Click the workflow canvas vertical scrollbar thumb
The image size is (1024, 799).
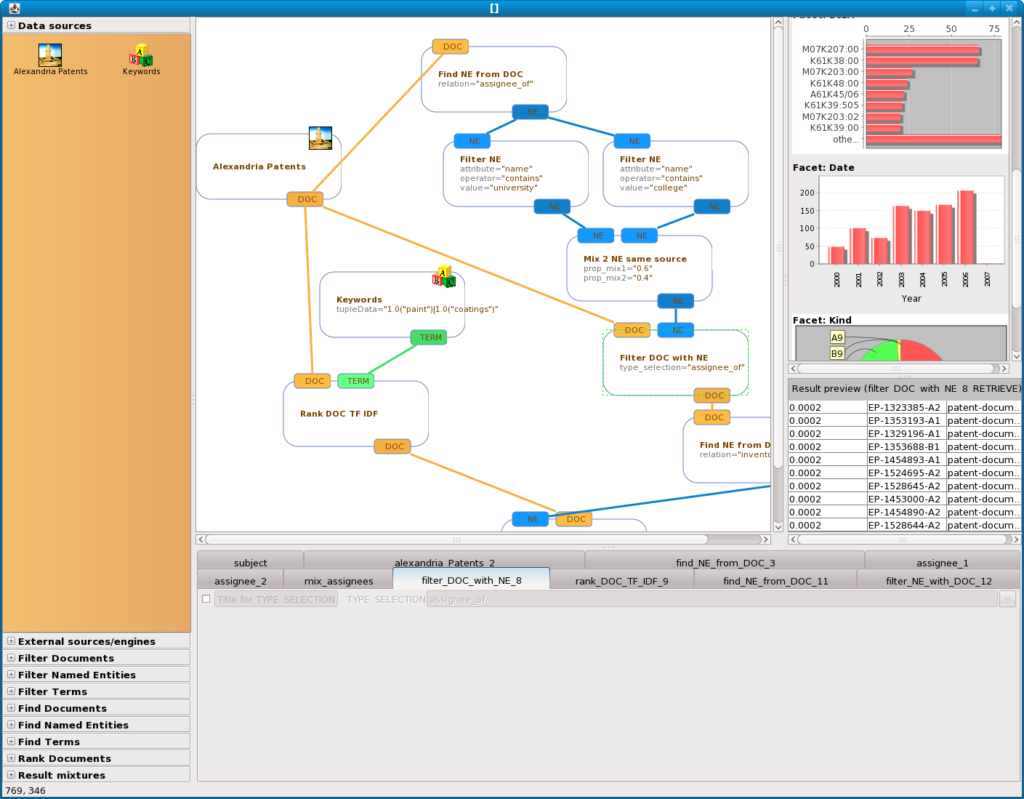click(778, 248)
